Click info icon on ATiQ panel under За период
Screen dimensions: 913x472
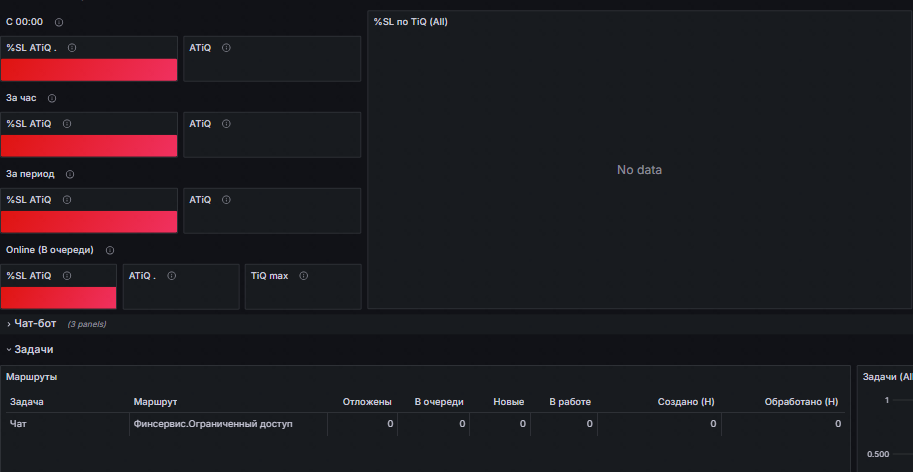227,200
